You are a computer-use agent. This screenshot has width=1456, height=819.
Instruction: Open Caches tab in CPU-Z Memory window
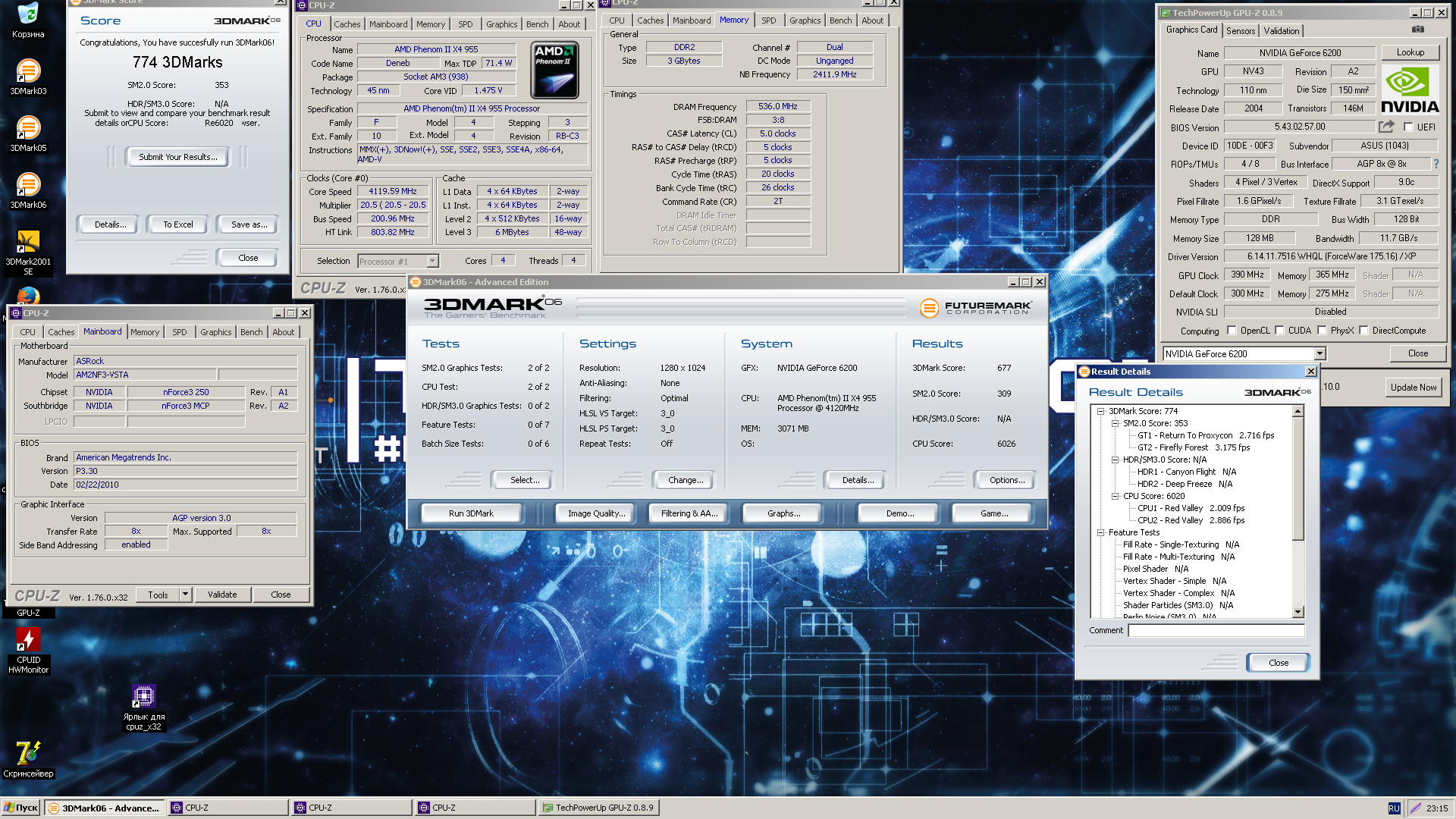650,20
